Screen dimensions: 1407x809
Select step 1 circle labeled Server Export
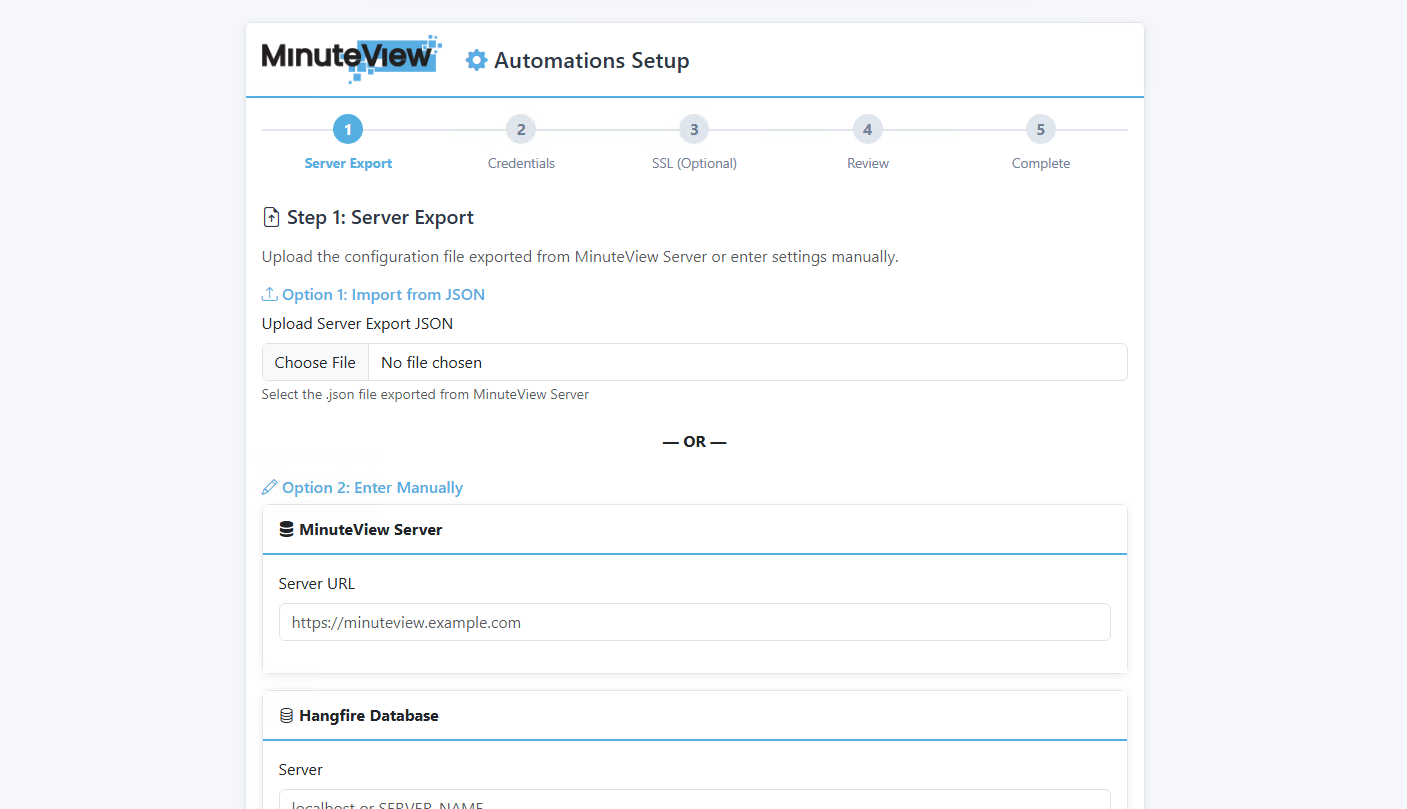click(348, 128)
